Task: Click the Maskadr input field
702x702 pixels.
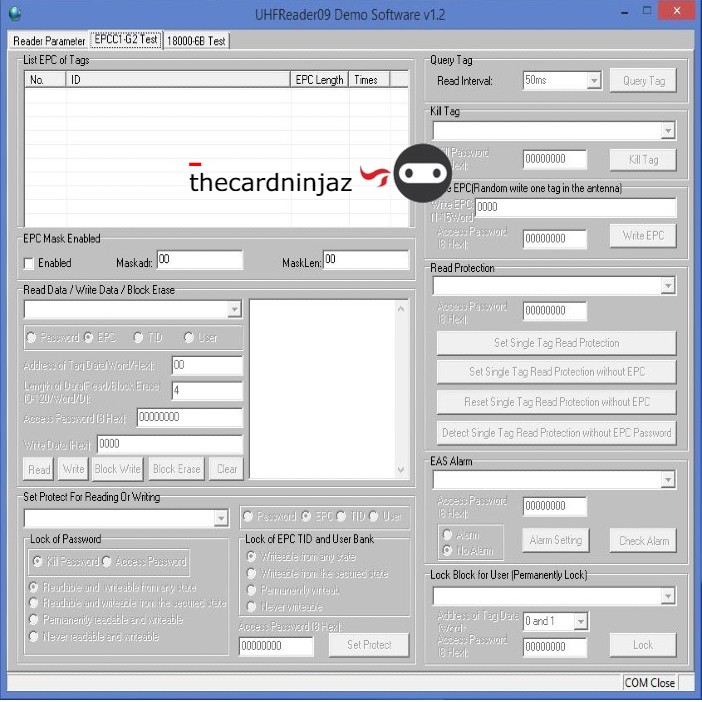Action: coord(199,260)
